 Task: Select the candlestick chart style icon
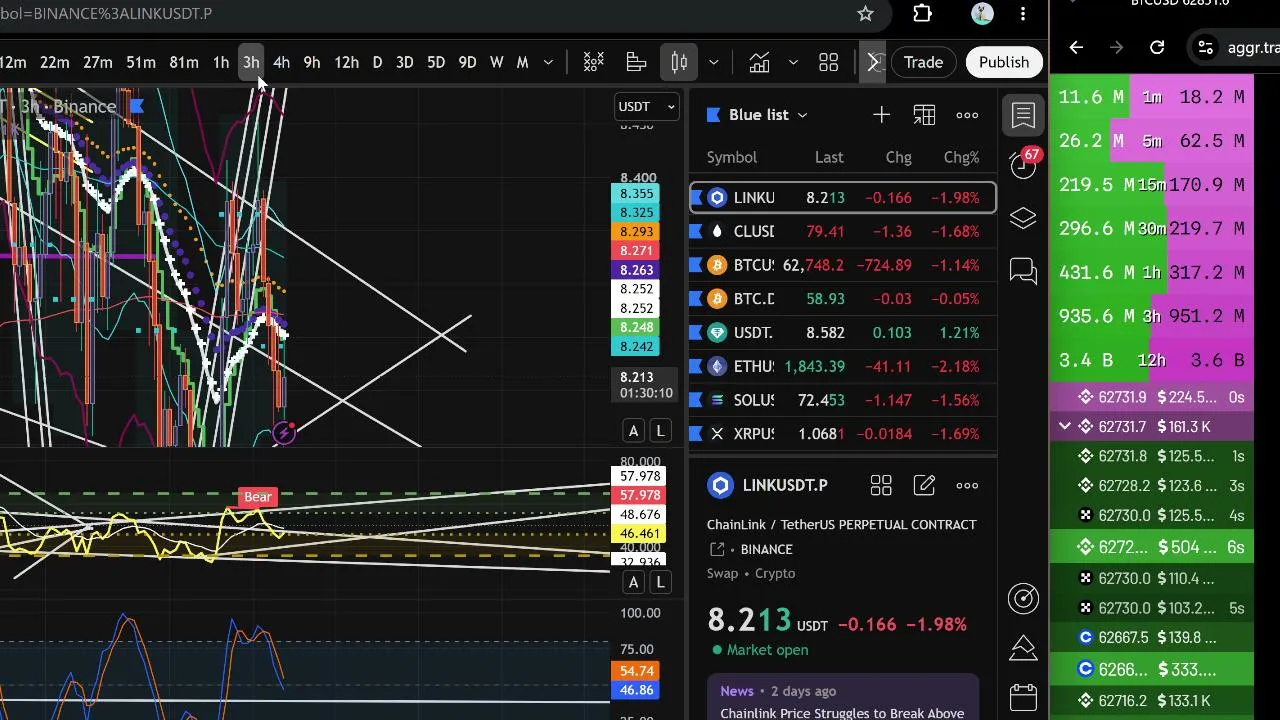tap(679, 62)
